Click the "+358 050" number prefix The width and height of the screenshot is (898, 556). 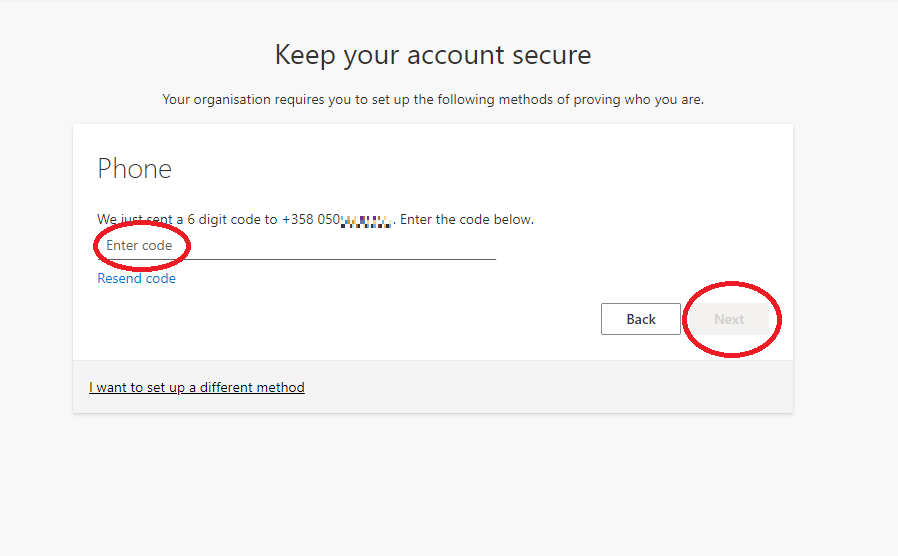click(311, 219)
